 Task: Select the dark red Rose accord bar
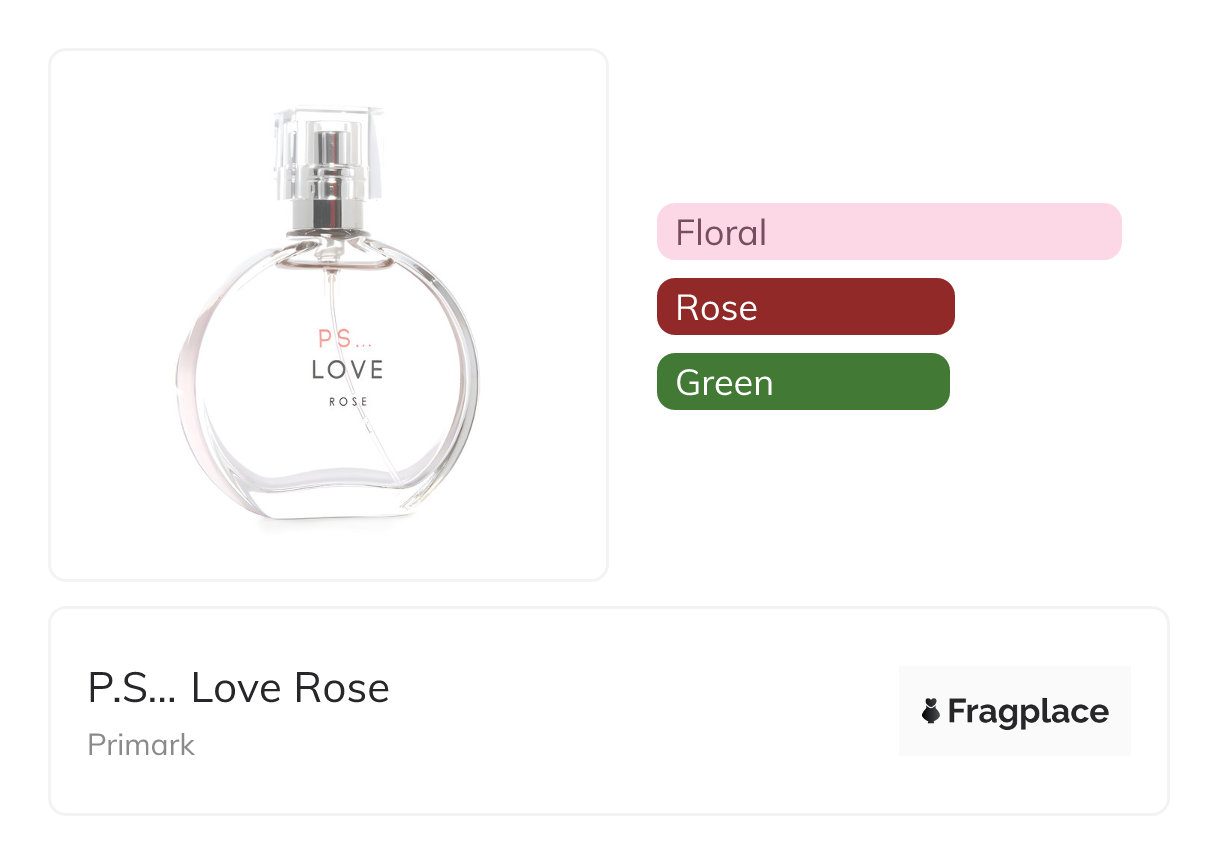805,307
